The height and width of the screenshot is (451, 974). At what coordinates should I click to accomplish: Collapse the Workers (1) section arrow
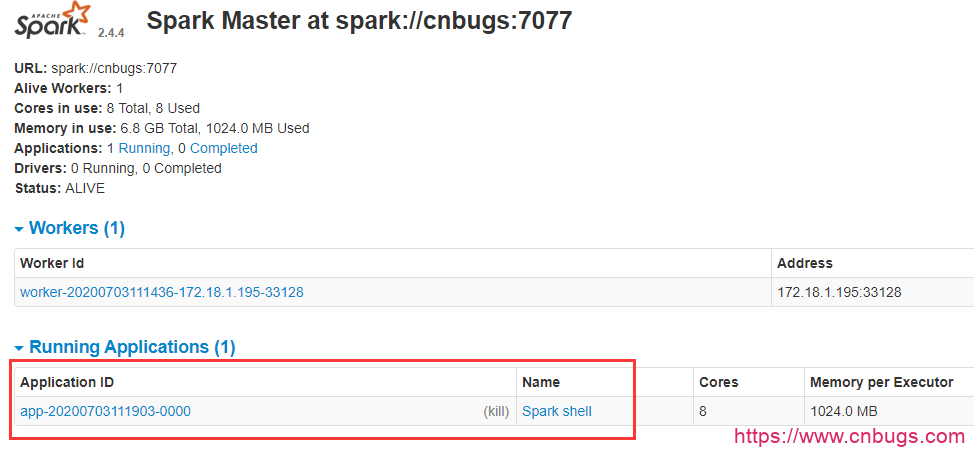20,229
